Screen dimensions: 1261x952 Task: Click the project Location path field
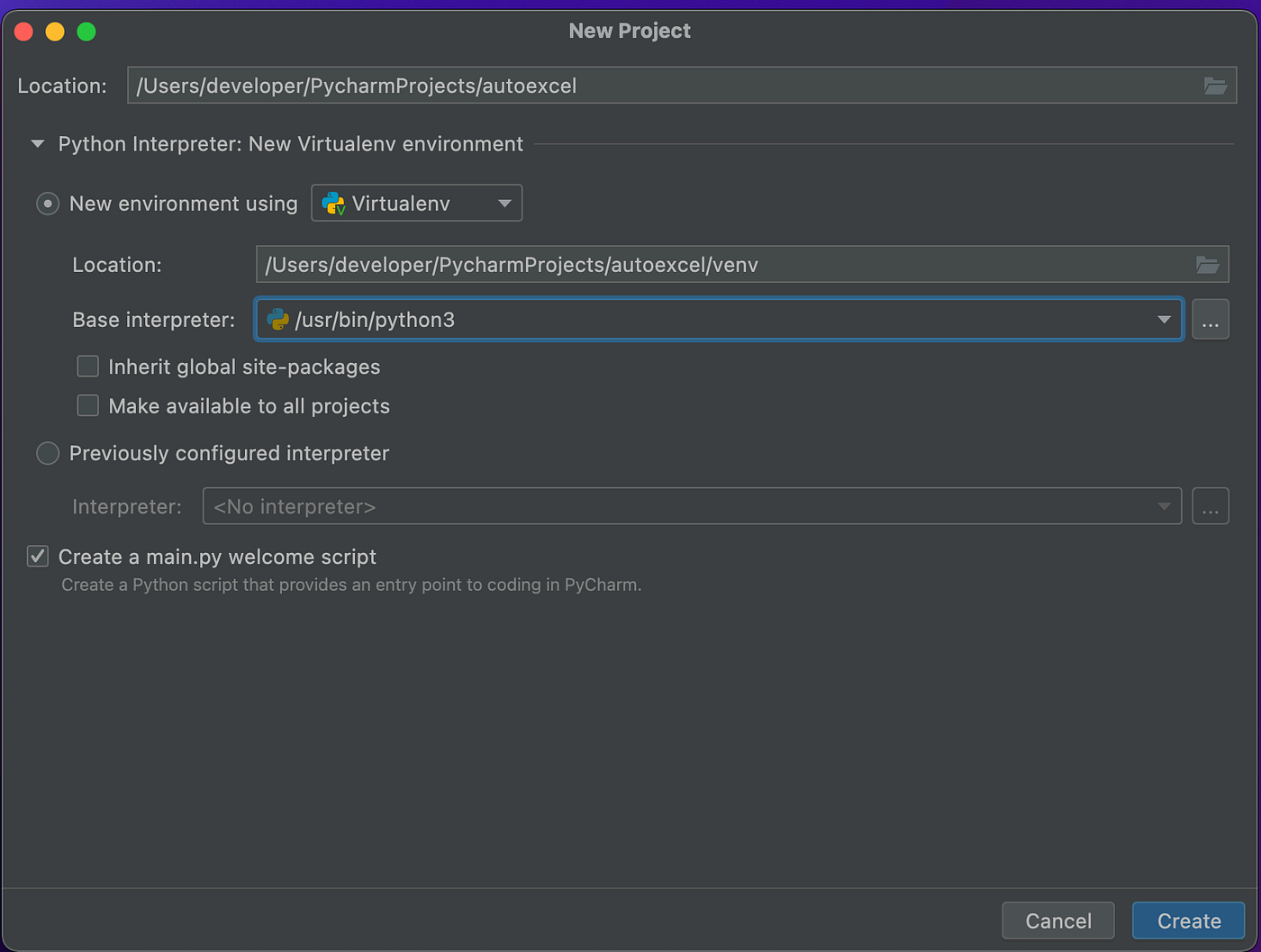pyautogui.click(x=630, y=86)
